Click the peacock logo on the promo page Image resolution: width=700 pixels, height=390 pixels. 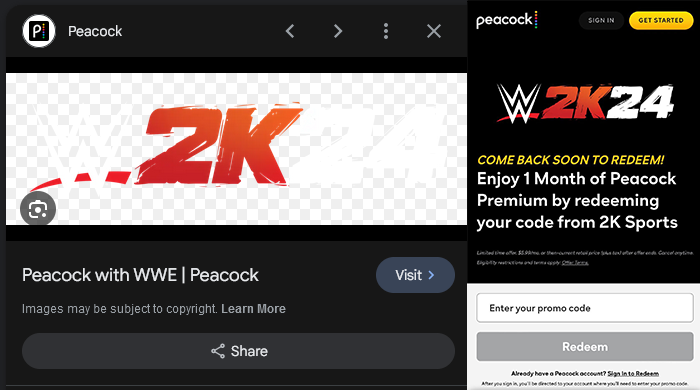[x=507, y=21]
